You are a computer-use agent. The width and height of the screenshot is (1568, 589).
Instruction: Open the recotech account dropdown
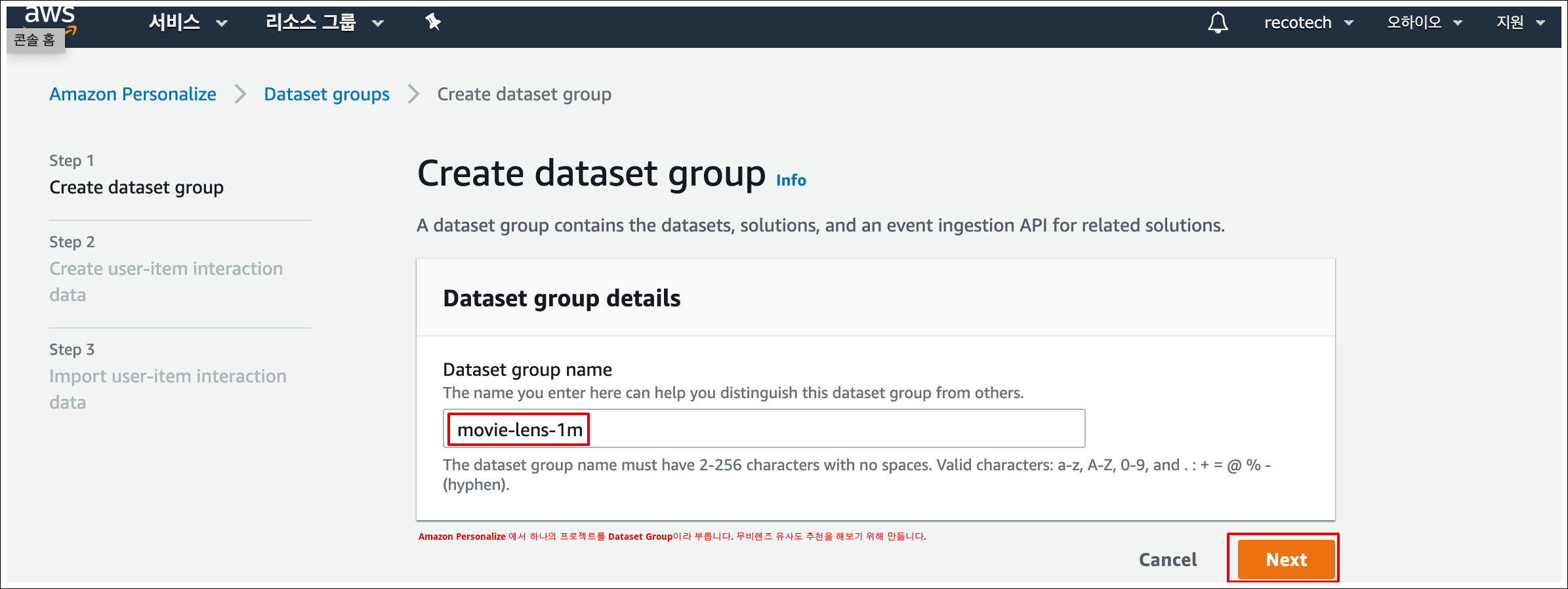(1308, 23)
